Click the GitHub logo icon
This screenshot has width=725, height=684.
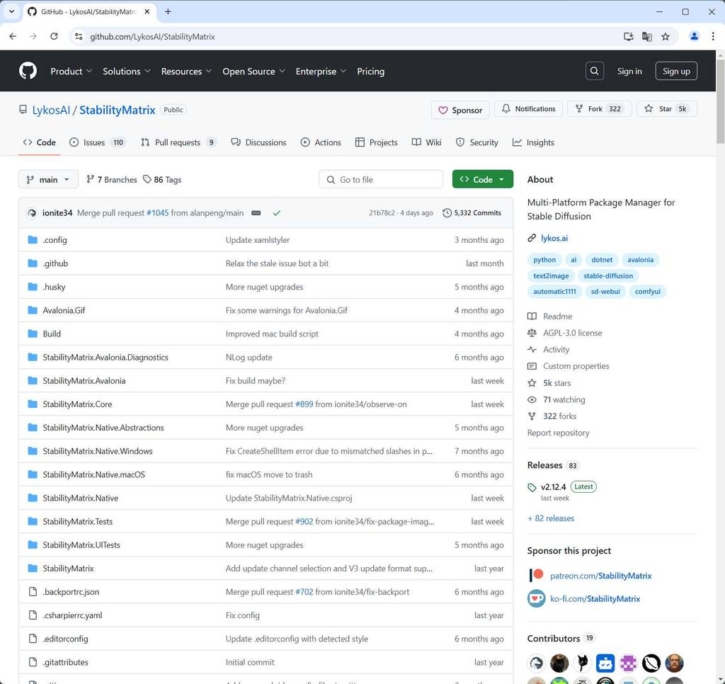(28, 71)
